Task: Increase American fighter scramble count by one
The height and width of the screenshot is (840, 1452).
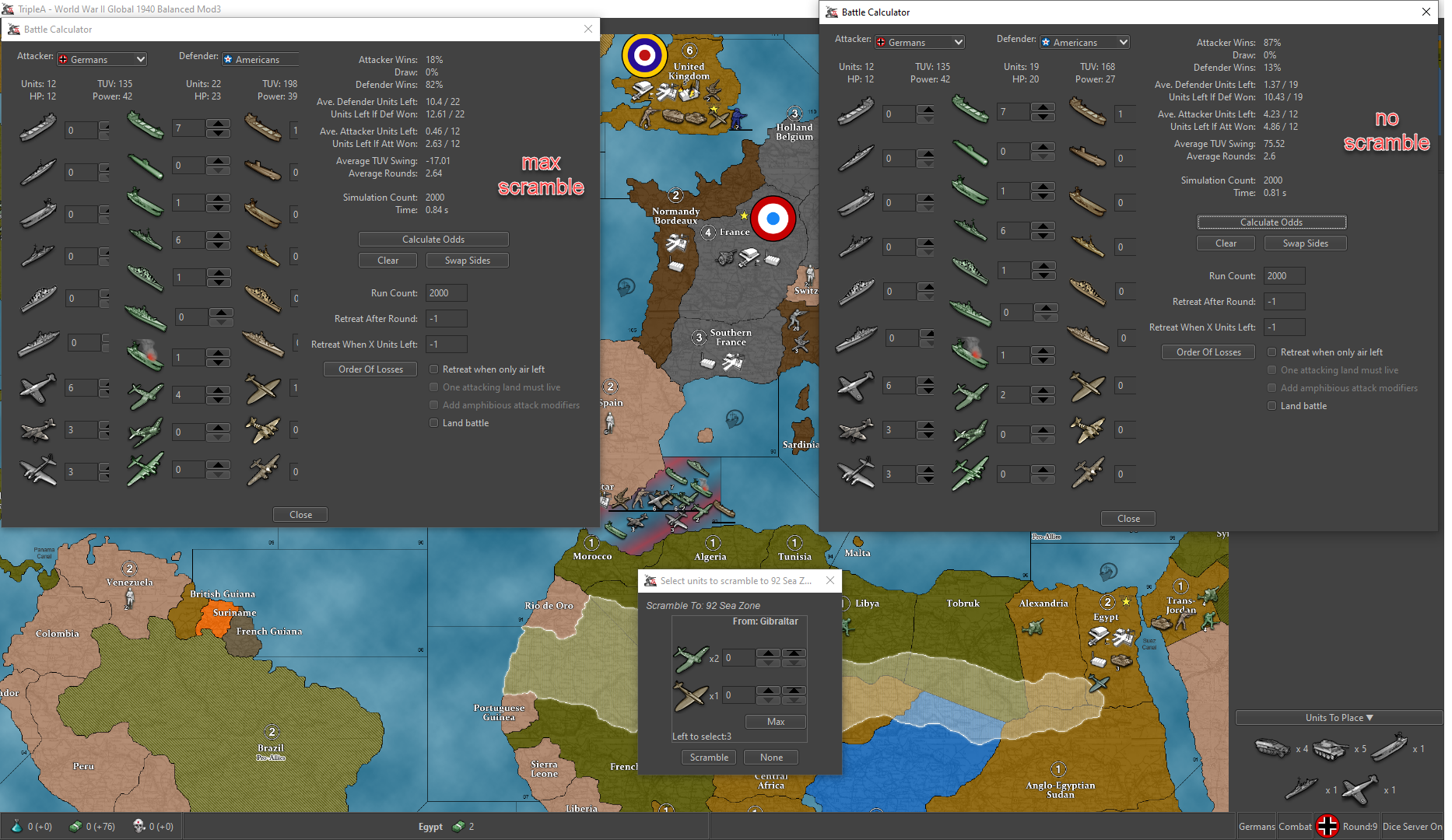Action: pyautogui.click(x=768, y=653)
